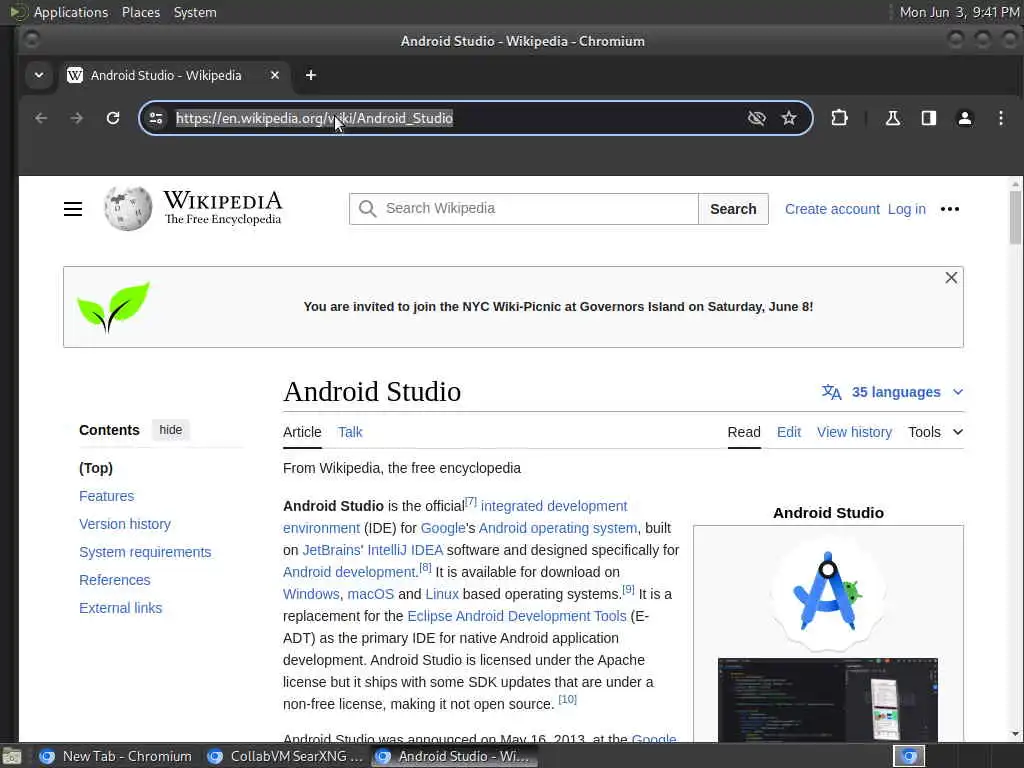The height and width of the screenshot is (768, 1024).
Task: Open integrated development environment link
Action: [554, 506]
